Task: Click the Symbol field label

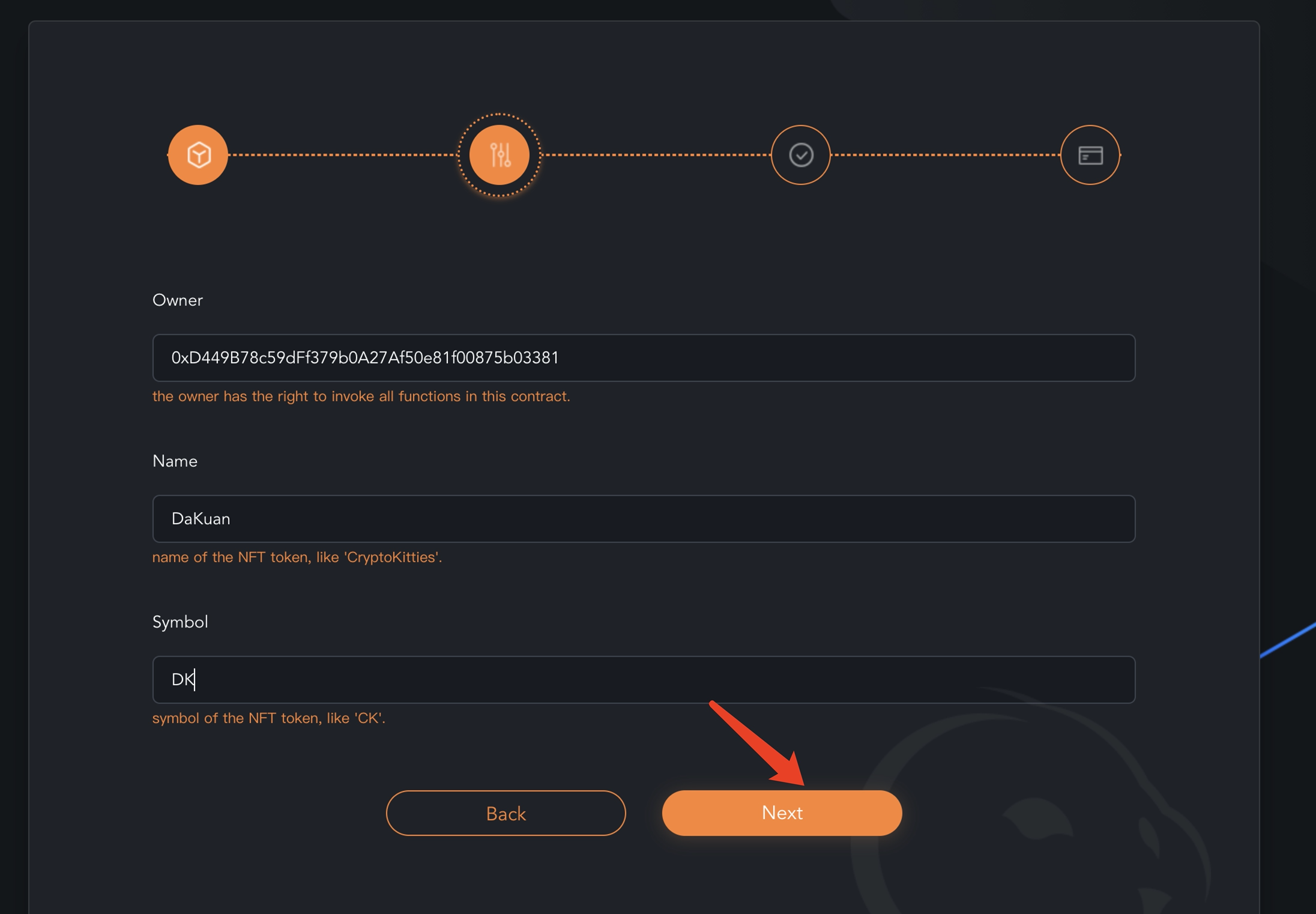Action: (x=180, y=622)
